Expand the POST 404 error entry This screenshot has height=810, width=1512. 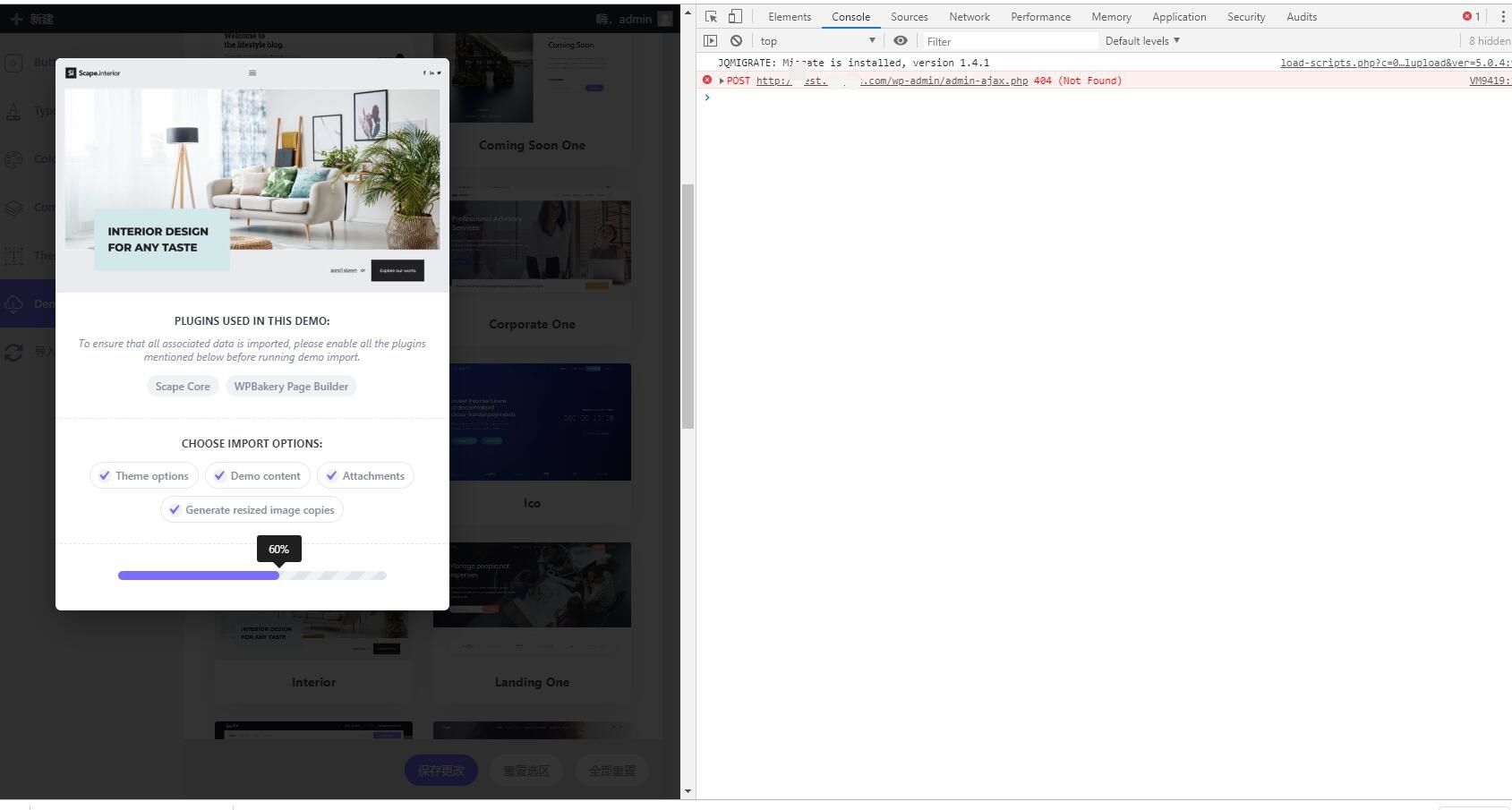coord(722,81)
